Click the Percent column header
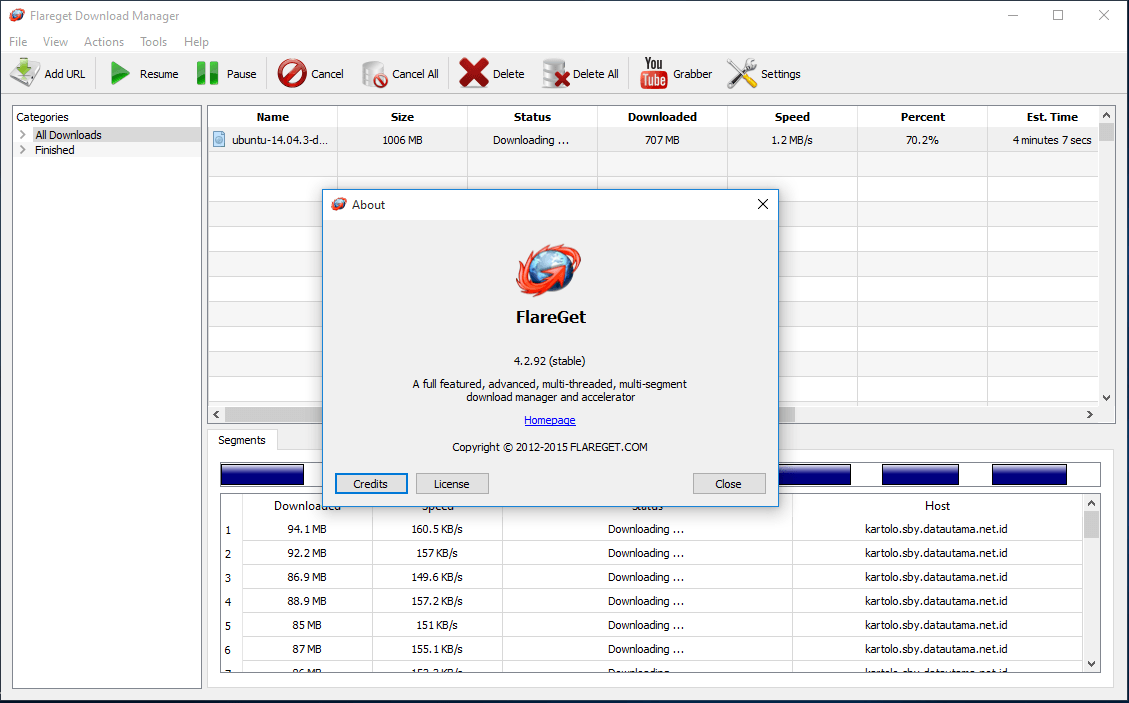 [922, 117]
